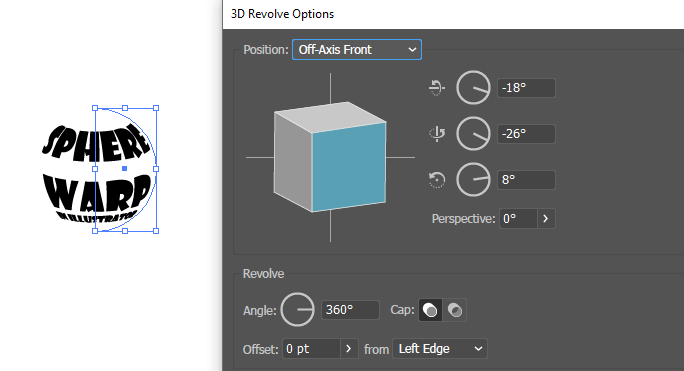Open the Left Edge dropdown
This screenshot has width=684, height=371.
click(x=440, y=349)
